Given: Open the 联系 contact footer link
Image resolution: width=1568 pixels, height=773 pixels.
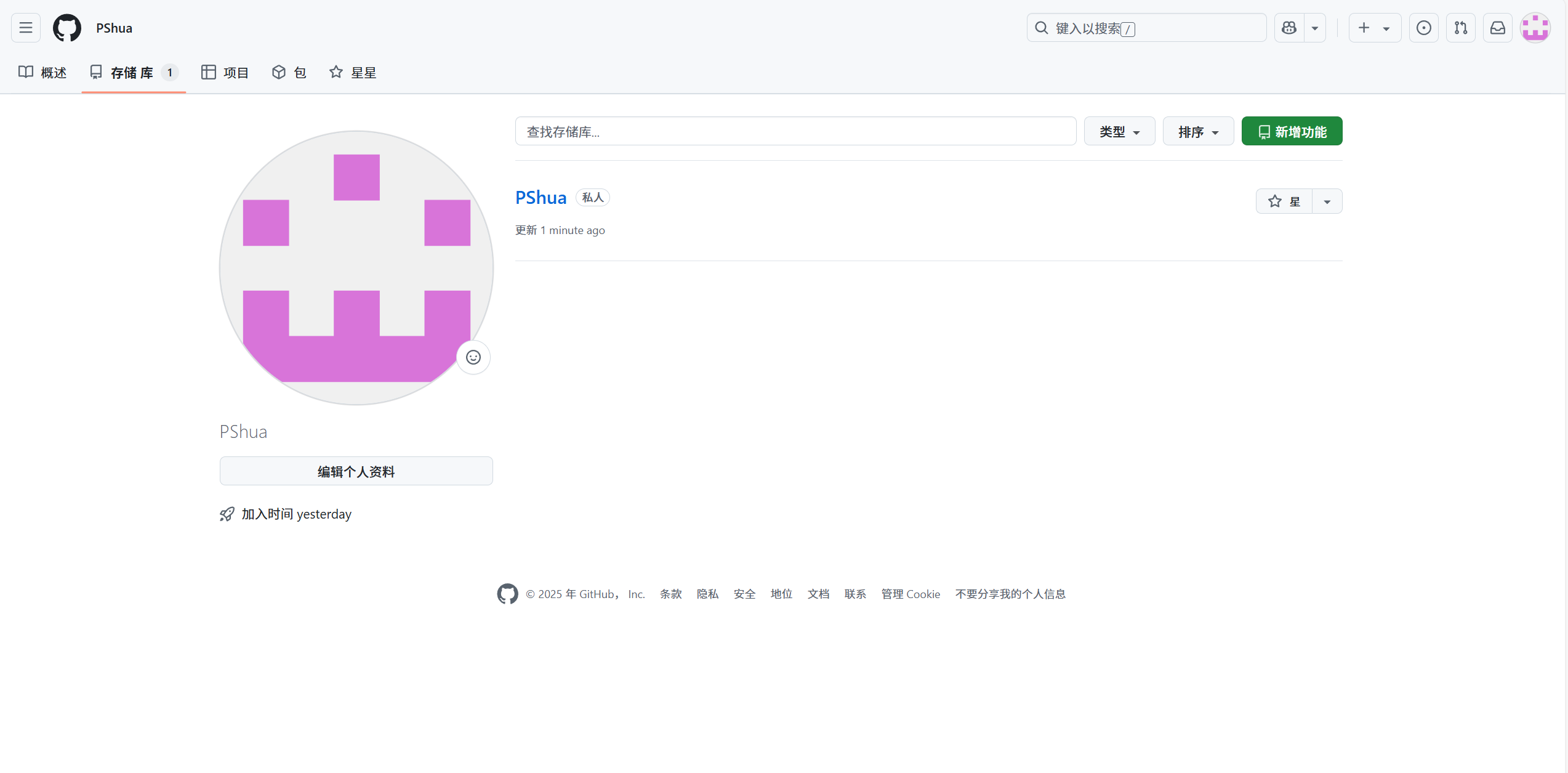Looking at the screenshot, I should (x=856, y=594).
